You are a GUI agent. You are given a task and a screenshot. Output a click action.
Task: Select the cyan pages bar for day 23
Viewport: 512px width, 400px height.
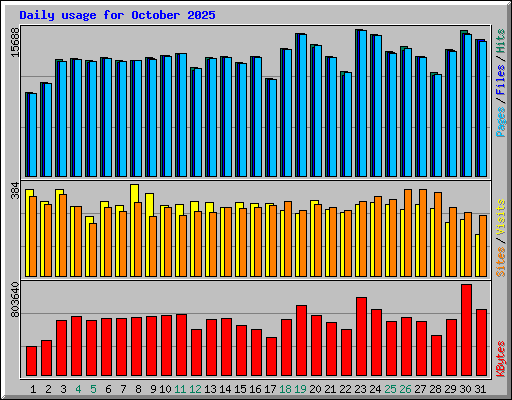363,103
